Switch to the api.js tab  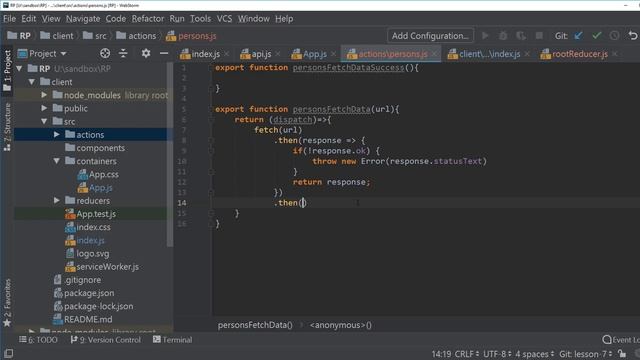point(261,54)
